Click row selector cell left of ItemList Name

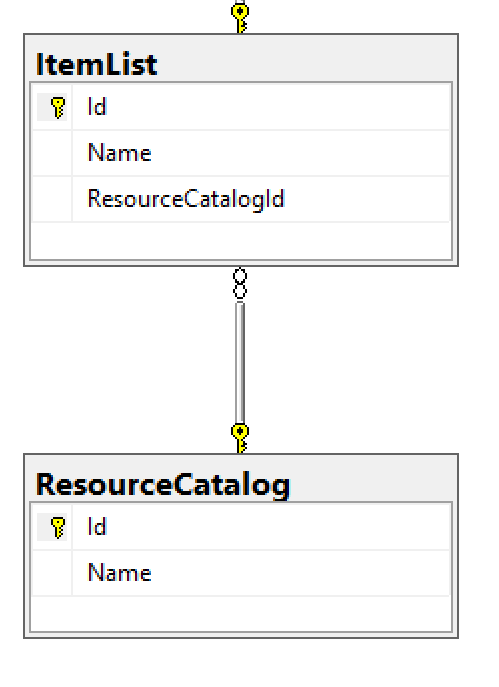click(x=52, y=153)
